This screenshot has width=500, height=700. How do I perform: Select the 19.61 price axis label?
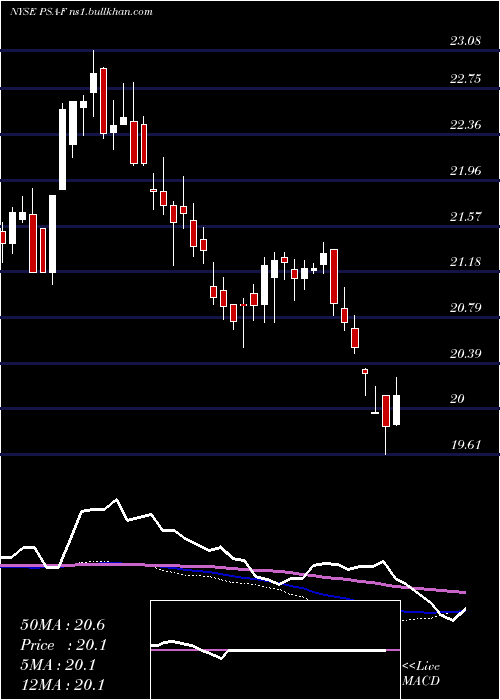pyautogui.click(x=465, y=445)
